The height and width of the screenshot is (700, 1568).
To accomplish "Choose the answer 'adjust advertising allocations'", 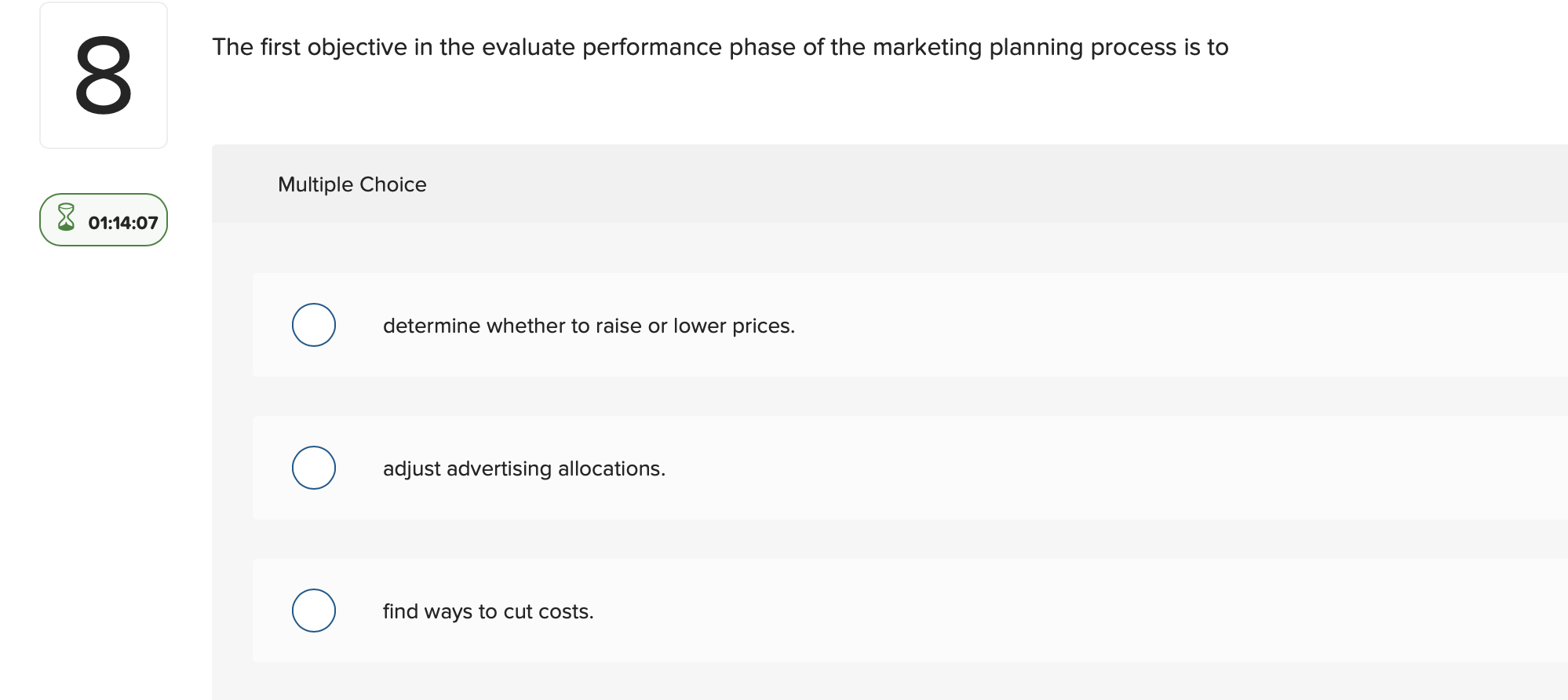I will (x=523, y=468).
